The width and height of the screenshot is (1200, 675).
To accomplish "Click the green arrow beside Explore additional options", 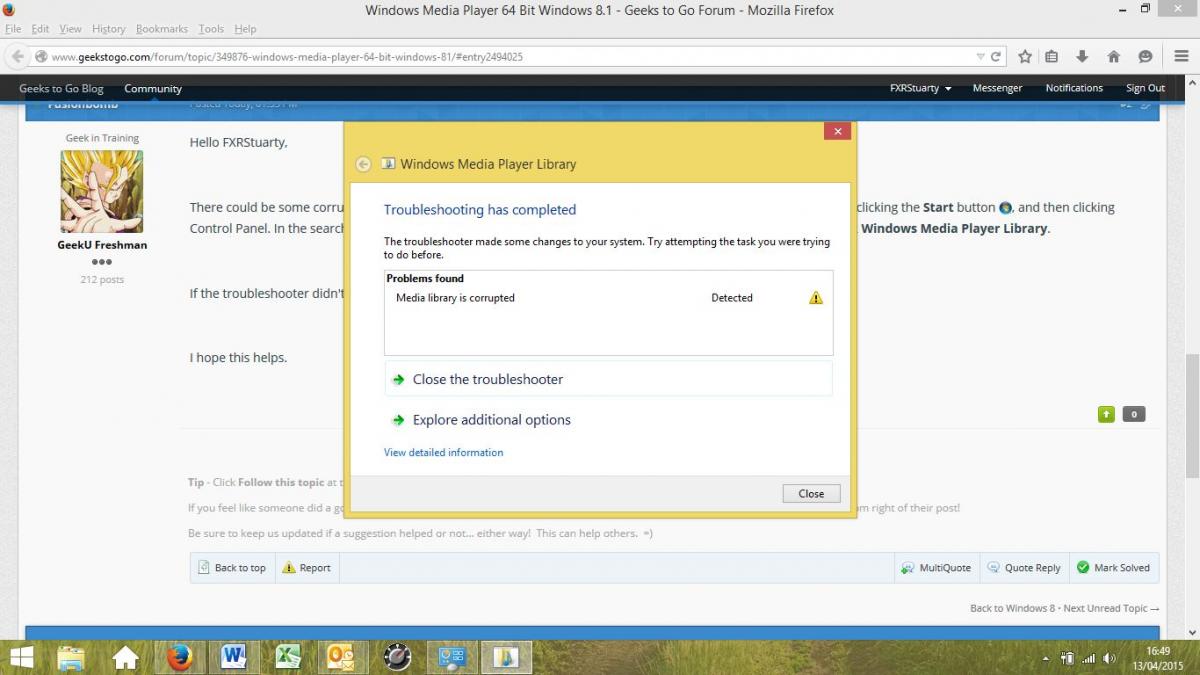I will pos(398,420).
